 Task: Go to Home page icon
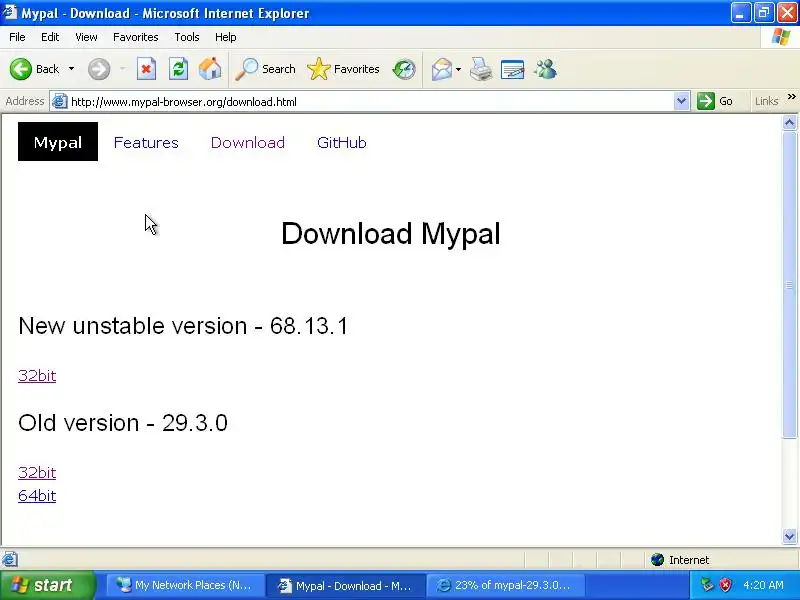210,69
